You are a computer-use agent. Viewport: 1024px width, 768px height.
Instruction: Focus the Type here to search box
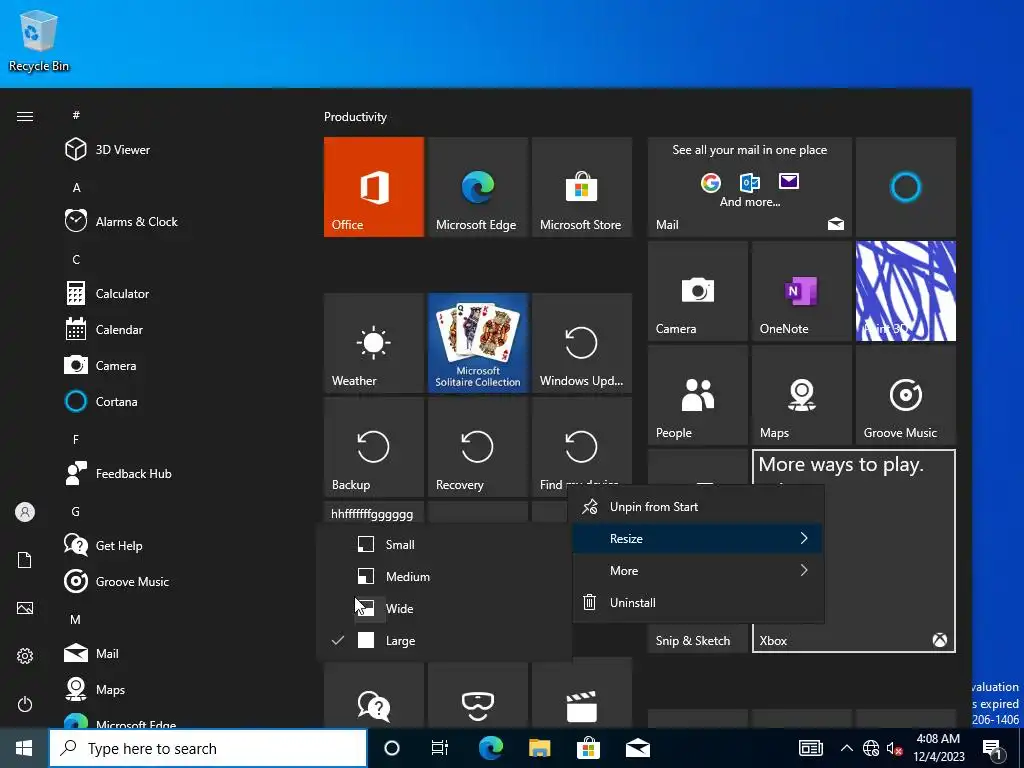(x=208, y=748)
